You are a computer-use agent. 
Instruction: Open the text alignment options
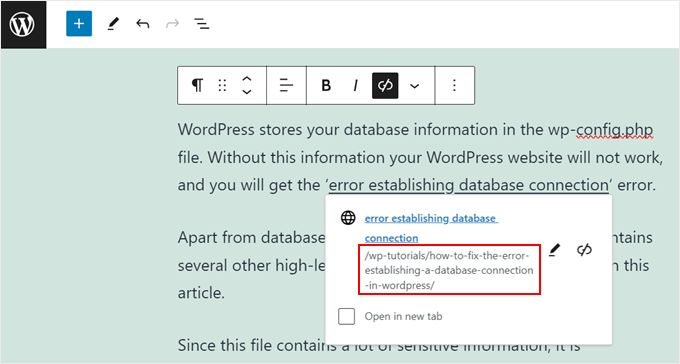click(x=286, y=85)
